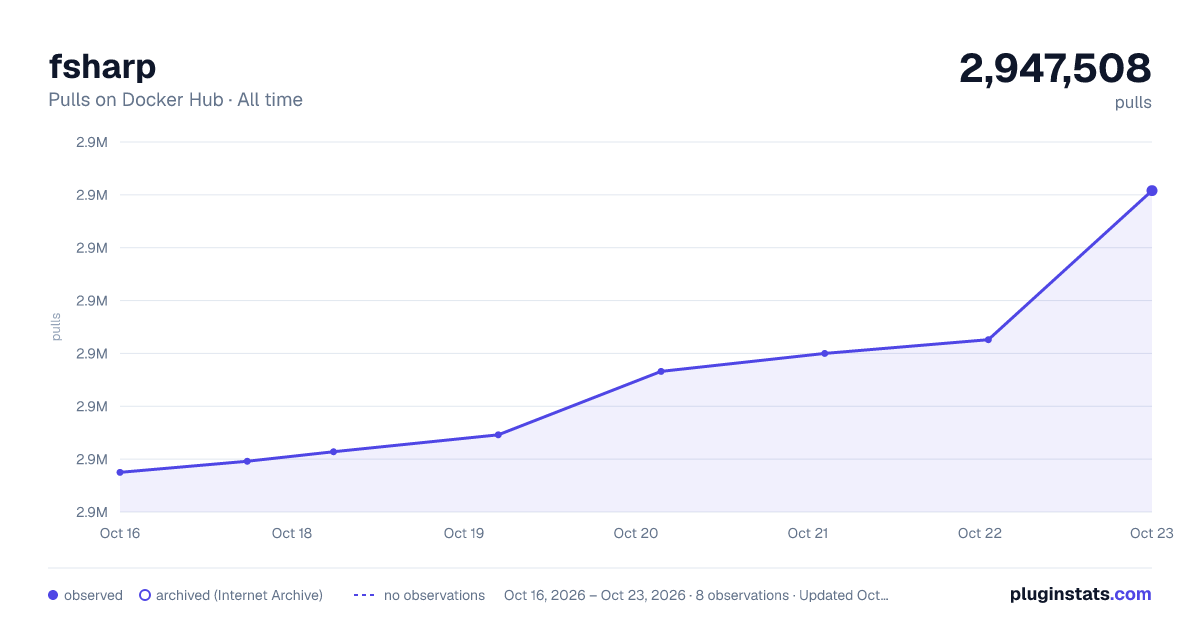Select the data point just after Oct 20
The width and height of the screenshot is (1200, 630).
(661, 371)
